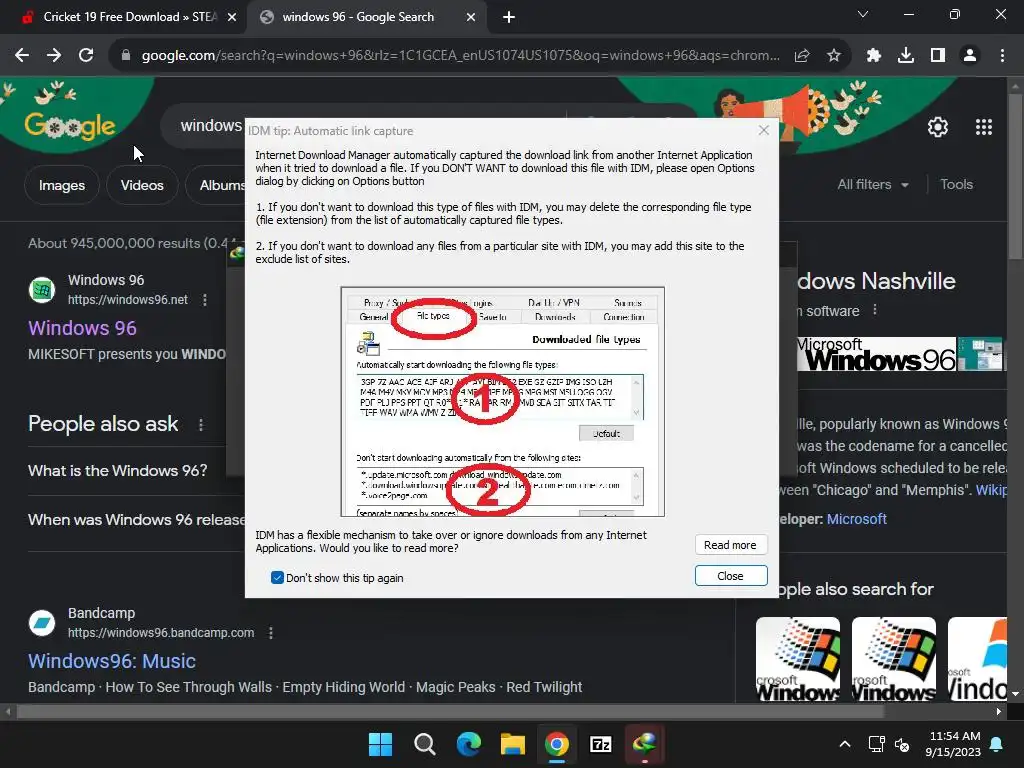Close the windows 96 search tab
Image resolution: width=1024 pixels, height=768 pixels.
pos(471,17)
